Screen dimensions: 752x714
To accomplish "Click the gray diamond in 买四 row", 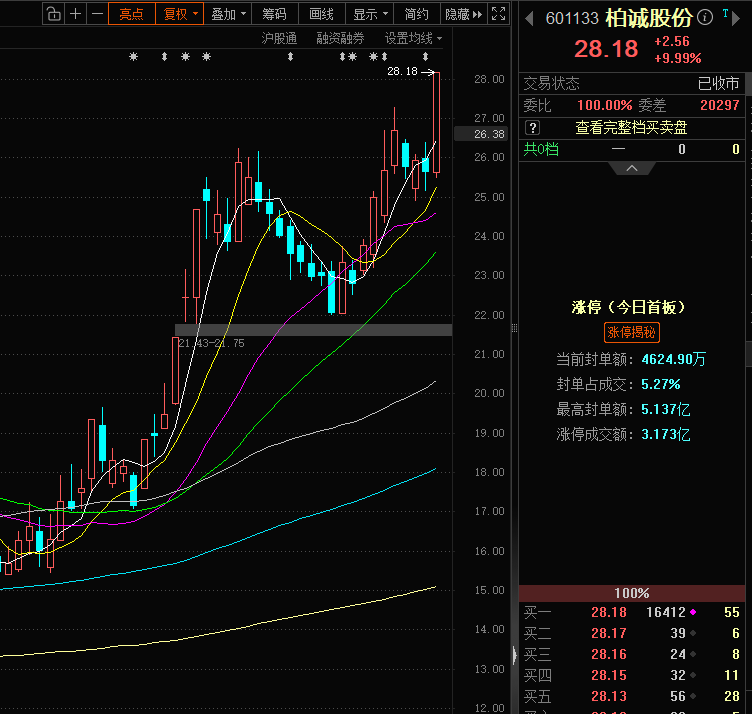I will pyautogui.click(x=693, y=675).
